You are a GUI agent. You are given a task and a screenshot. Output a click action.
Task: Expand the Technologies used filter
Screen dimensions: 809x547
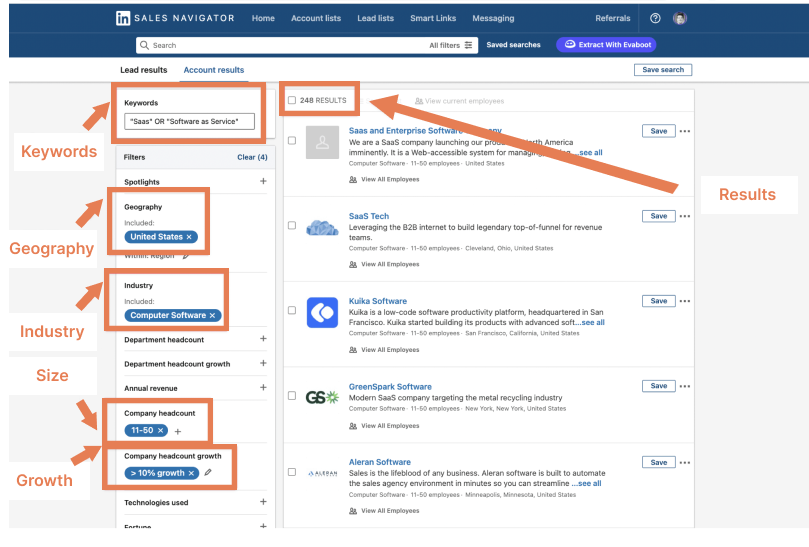pos(263,502)
